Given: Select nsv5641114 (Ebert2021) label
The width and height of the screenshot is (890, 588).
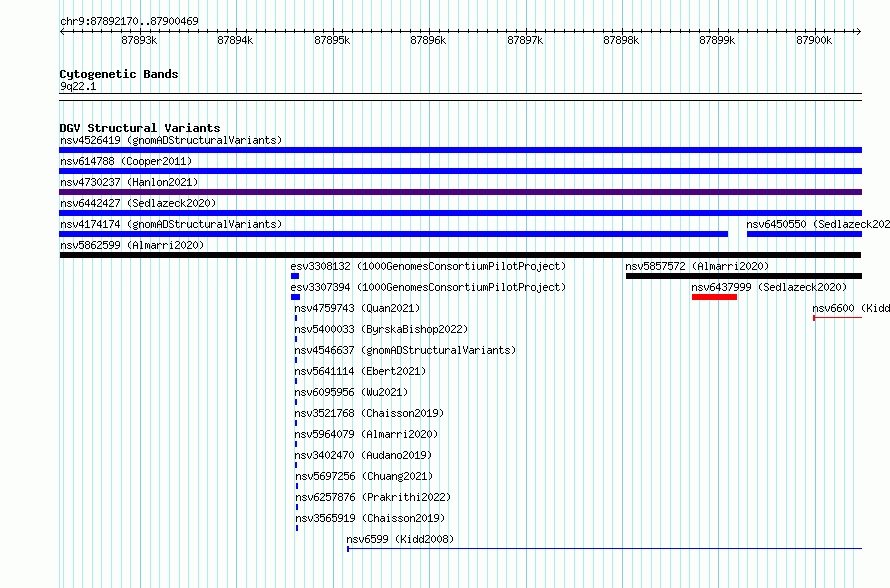Looking at the screenshot, I should click(360, 371).
